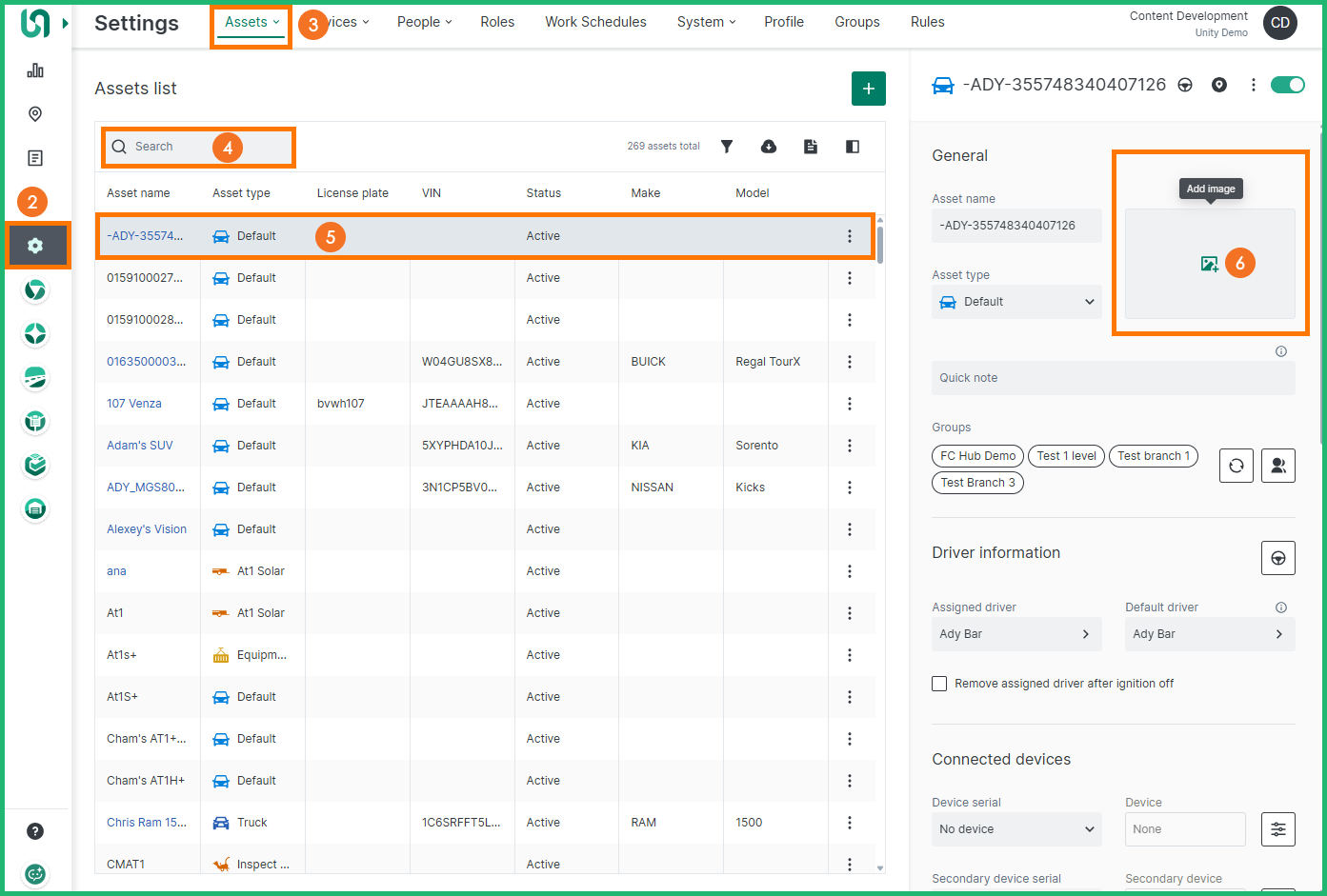Click the green add asset plus button

click(868, 89)
